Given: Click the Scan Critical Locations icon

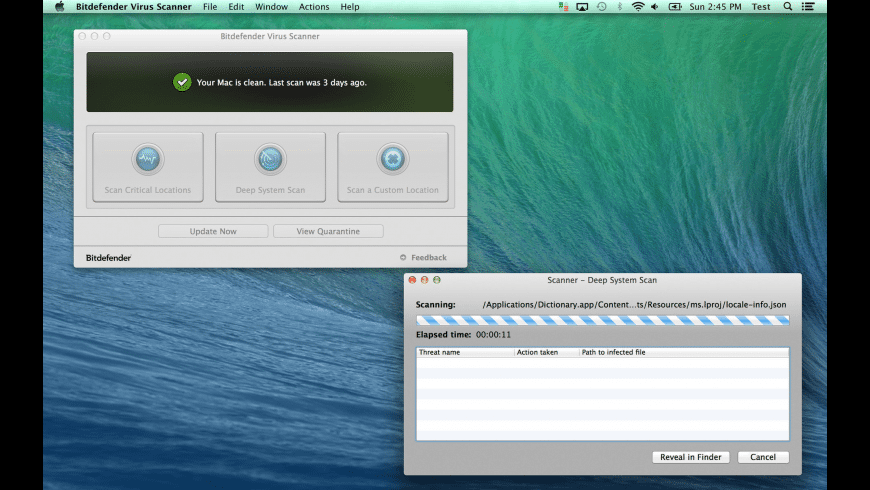Looking at the screenshot, I should click(x=148, y=159).
